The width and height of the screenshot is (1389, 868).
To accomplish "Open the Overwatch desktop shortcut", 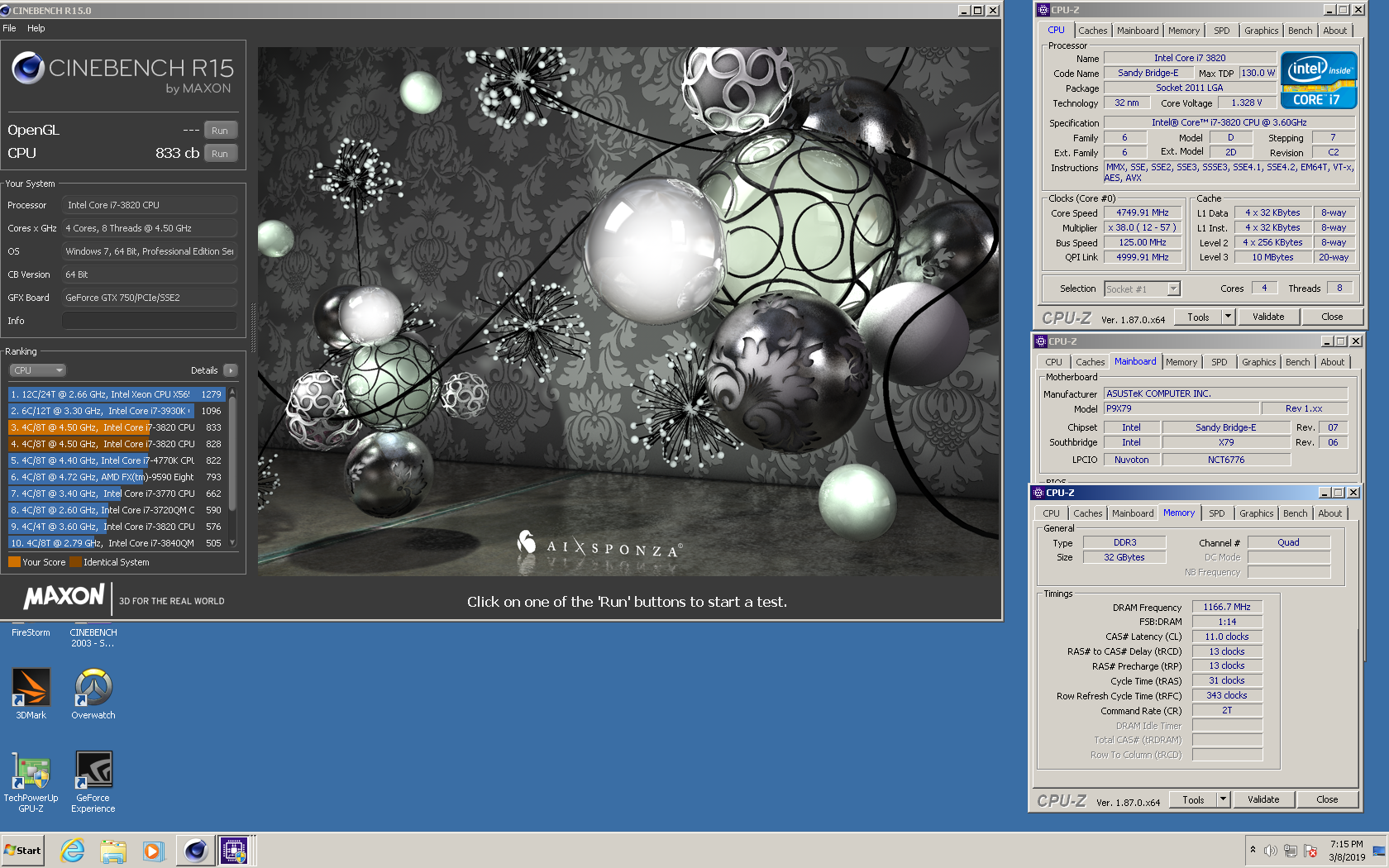I will (x=93, y=694).
